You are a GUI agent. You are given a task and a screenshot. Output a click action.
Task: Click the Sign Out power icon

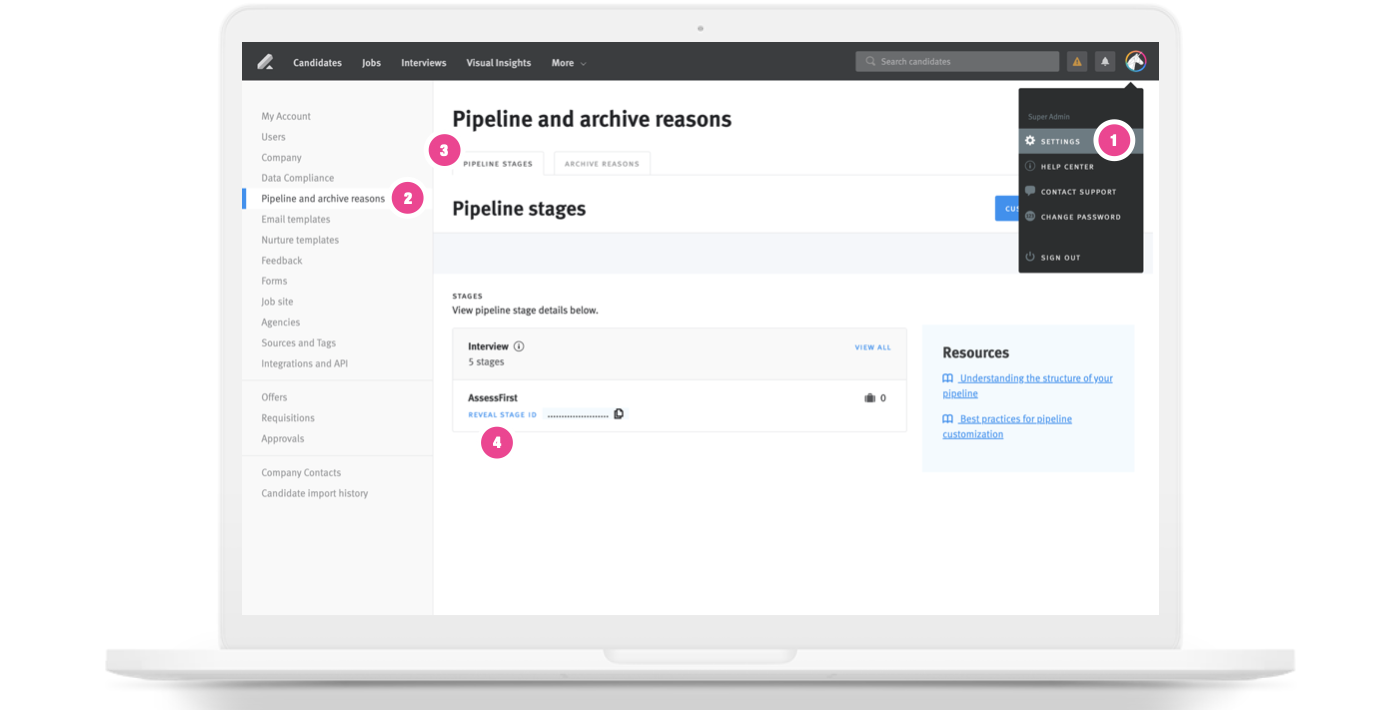coord(1030,257)
